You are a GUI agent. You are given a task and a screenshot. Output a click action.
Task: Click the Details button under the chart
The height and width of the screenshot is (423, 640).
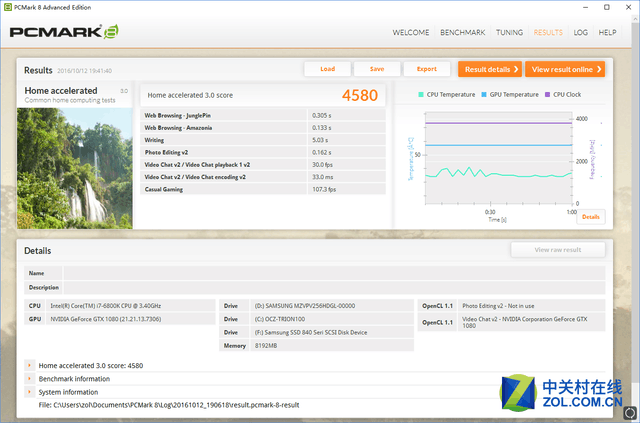591,217
